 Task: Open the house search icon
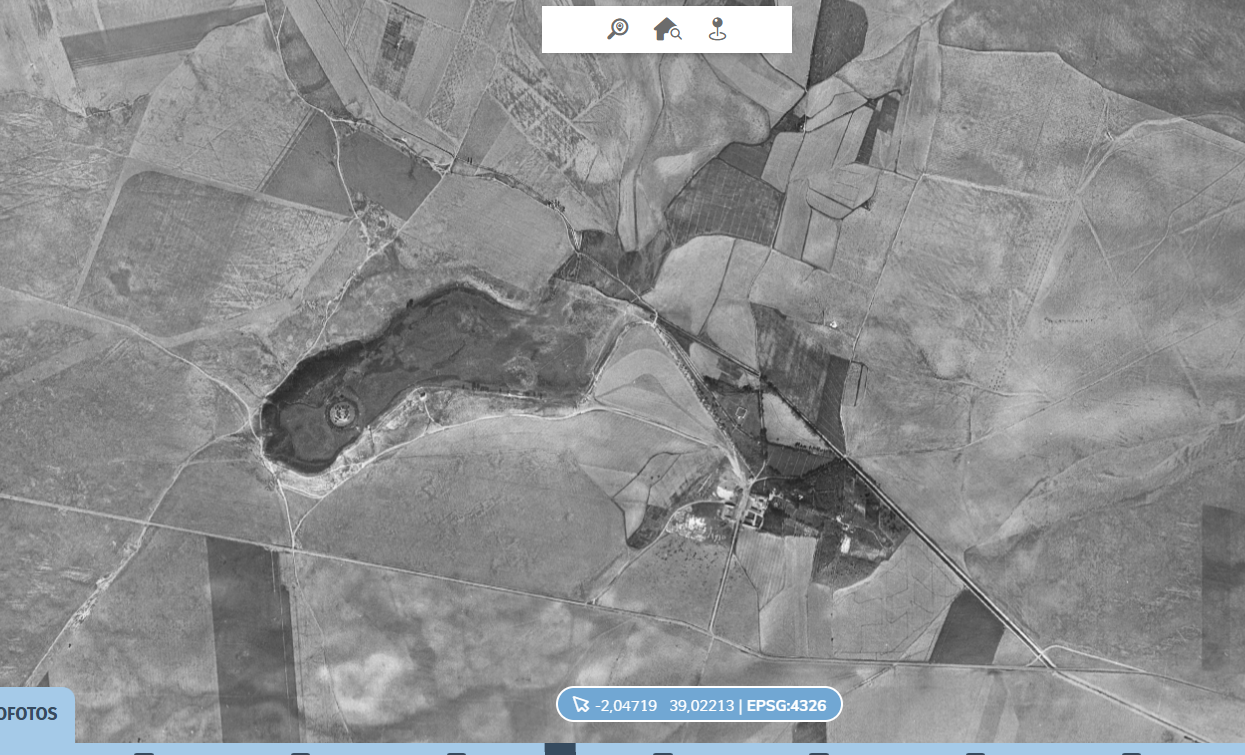pyautogui.click(x=667, y=29)
